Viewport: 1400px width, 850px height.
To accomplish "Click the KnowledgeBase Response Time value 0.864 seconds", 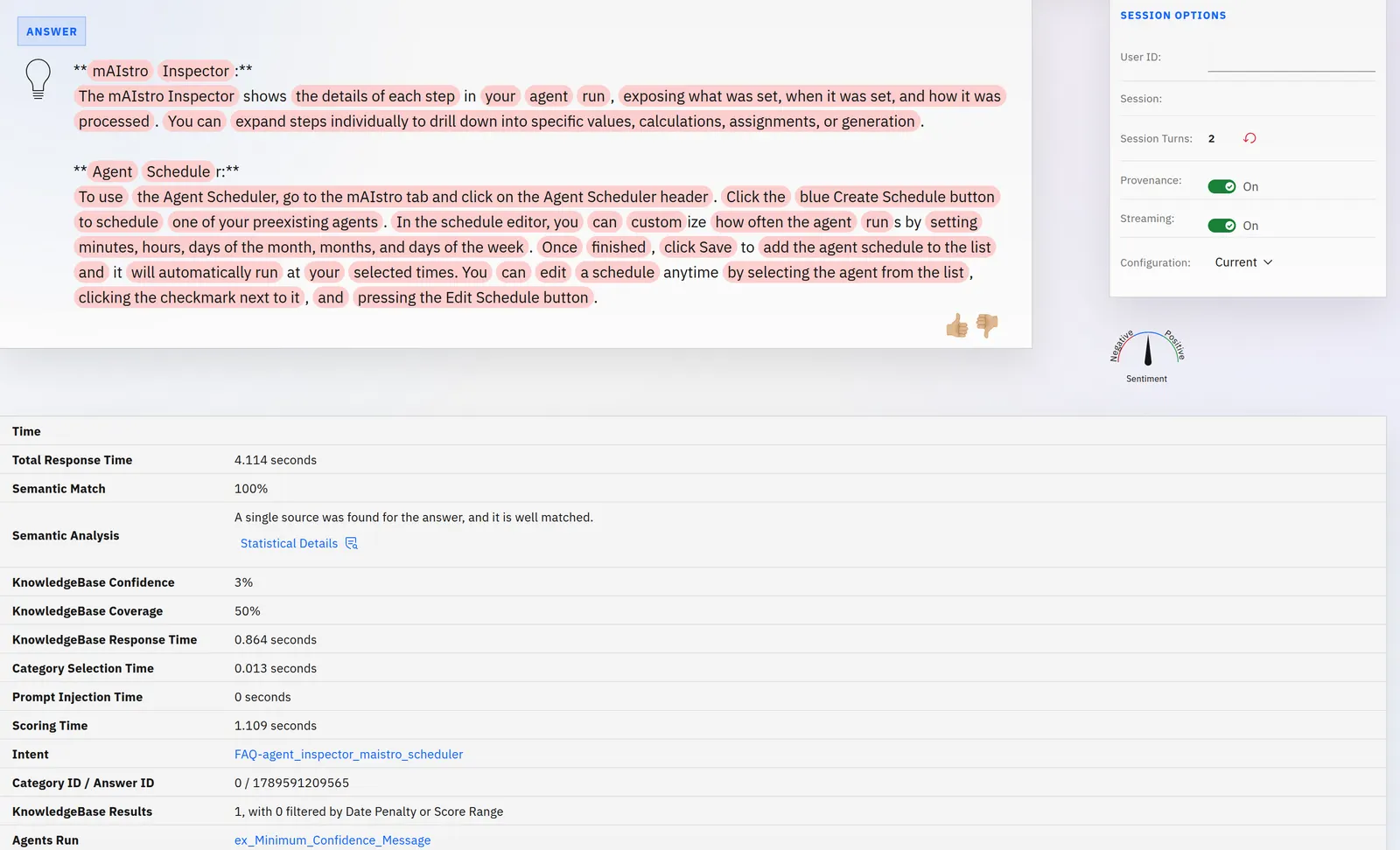I will (x=276, y=640).
